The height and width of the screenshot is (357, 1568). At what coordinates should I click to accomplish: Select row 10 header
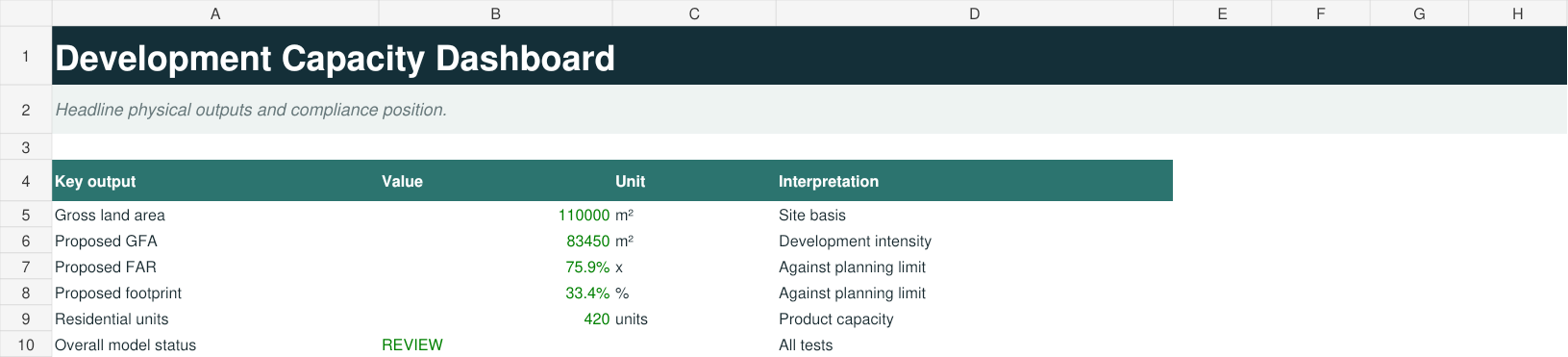[26, 344]
